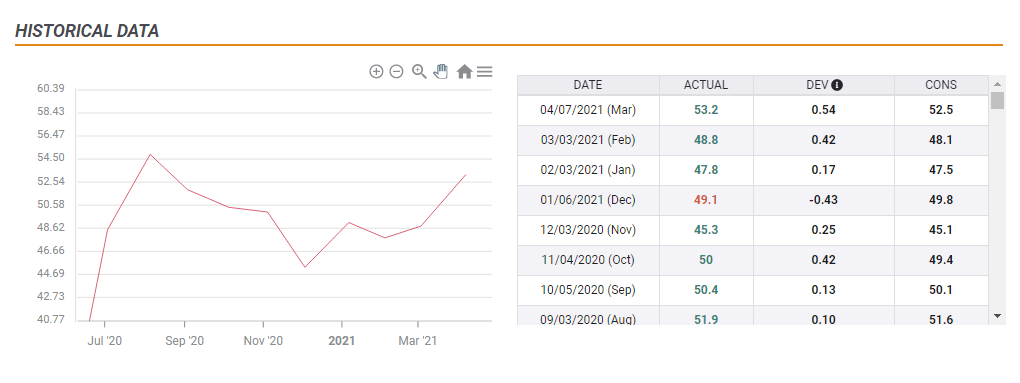This screenshot has width=1020, height=383.
Task: Click the Nov '20 axis label
Action: pyautogui.click(x=263, y=341)
